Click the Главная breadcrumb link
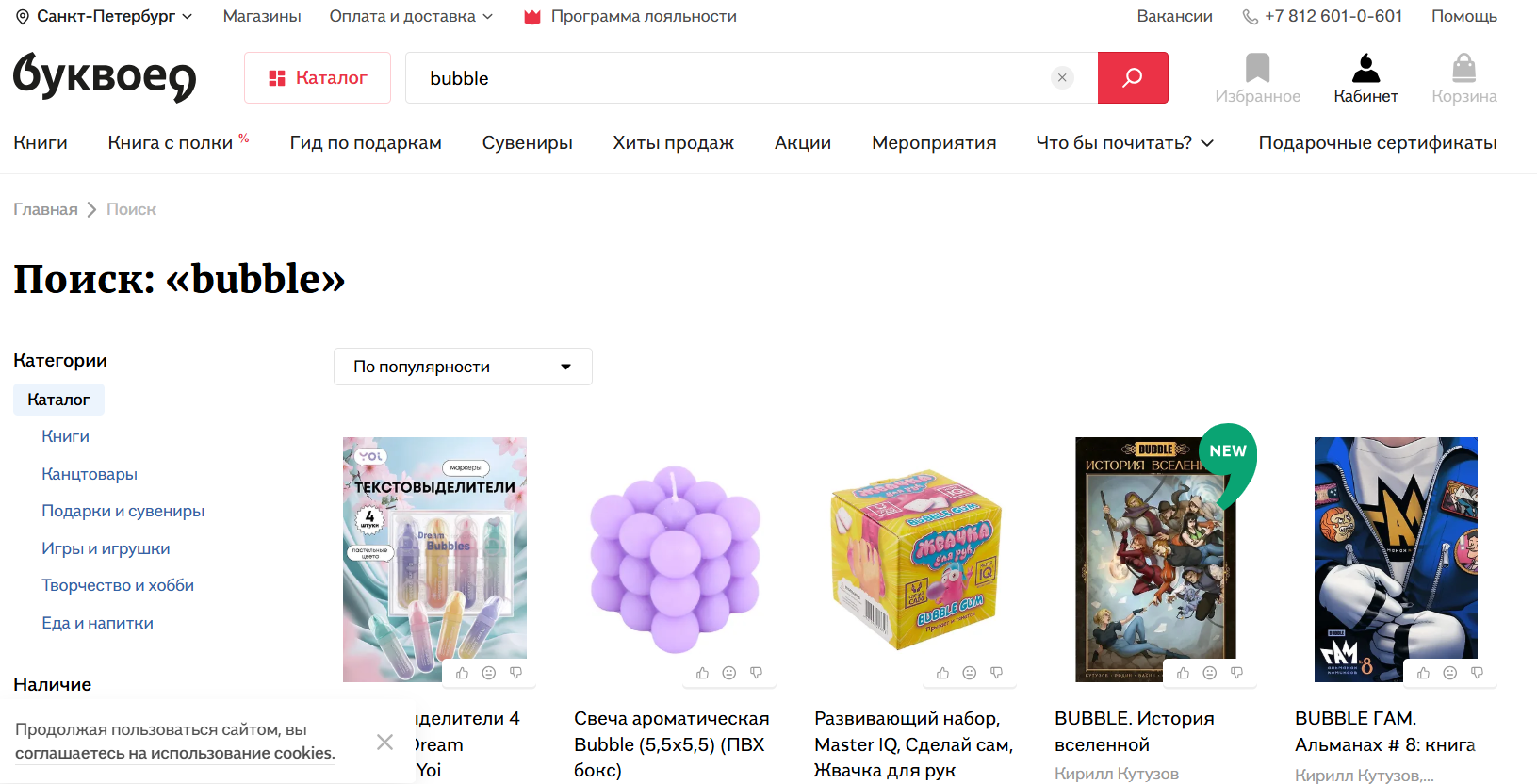Image resolution: width=1537 pixels, height=784 pixels. pos(45,209)
